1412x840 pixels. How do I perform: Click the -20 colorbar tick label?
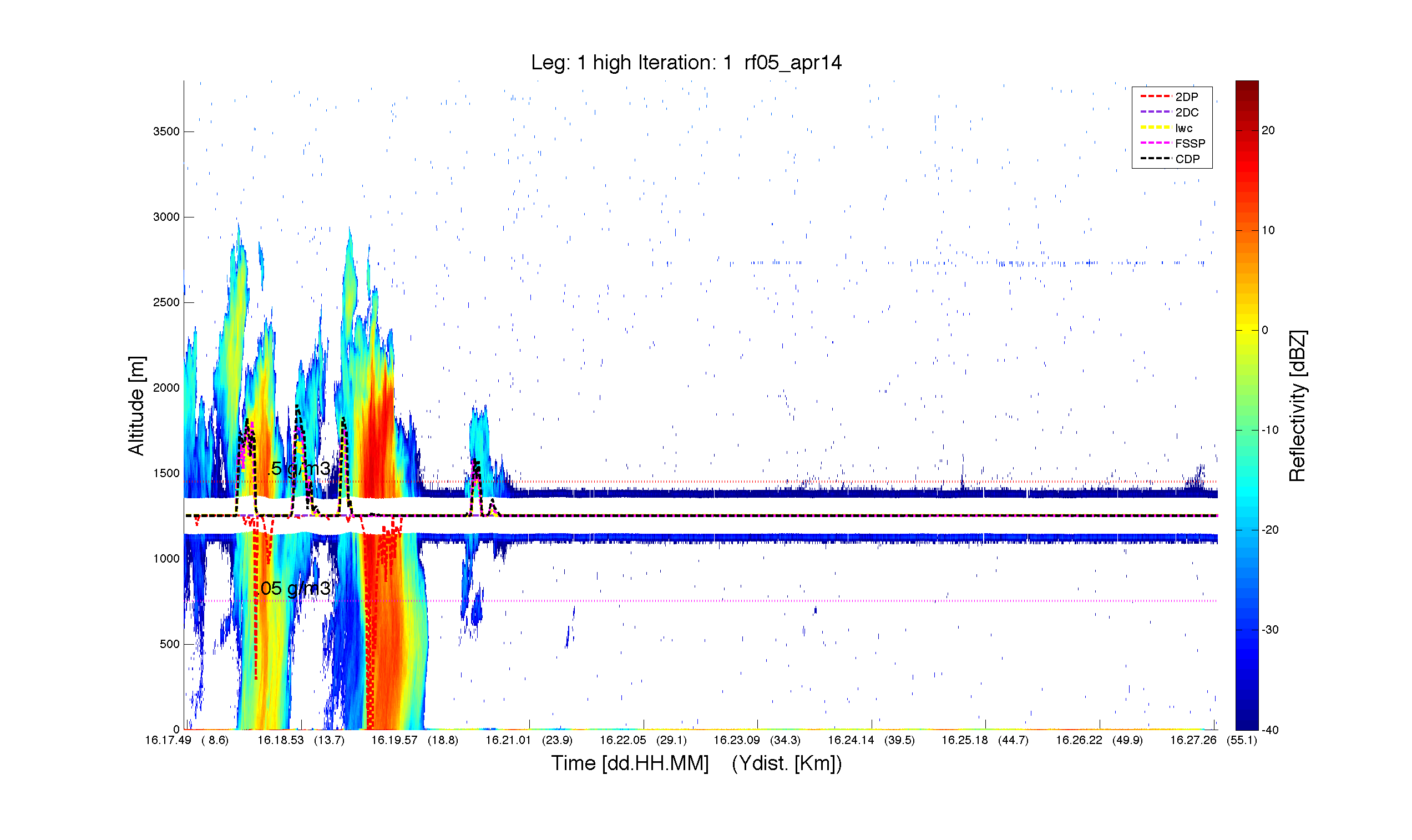point(1270,530)
